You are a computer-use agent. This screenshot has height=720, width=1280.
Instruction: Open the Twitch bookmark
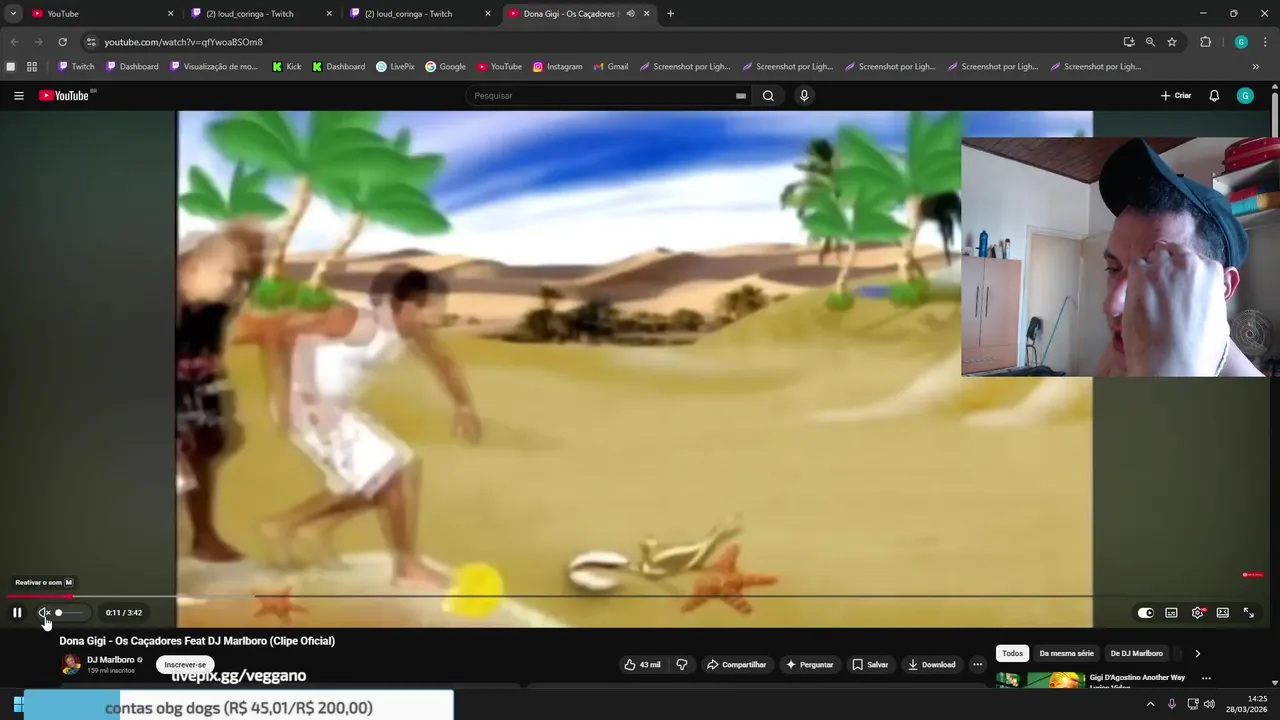pos(76,67)
